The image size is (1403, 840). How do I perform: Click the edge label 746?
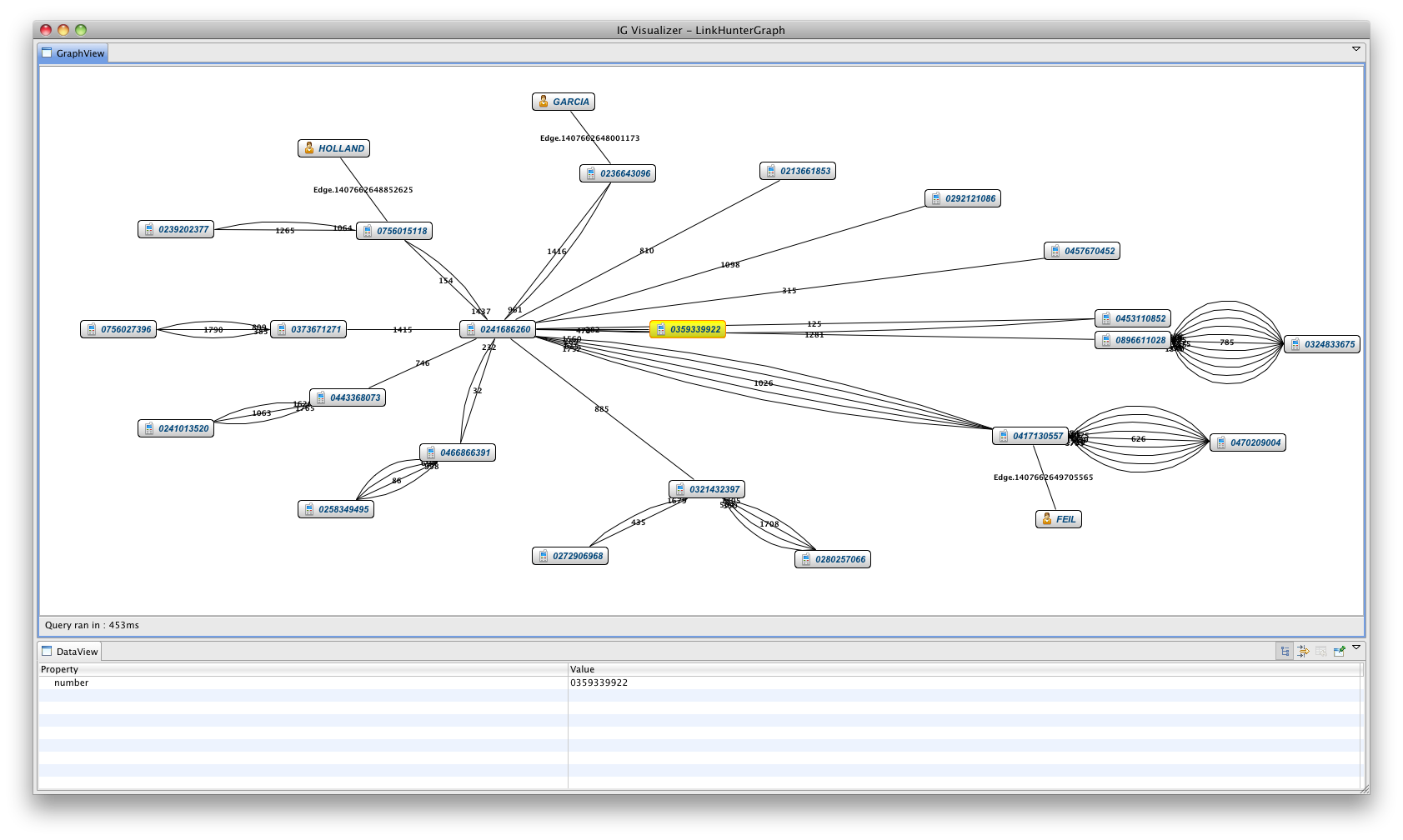423,363
